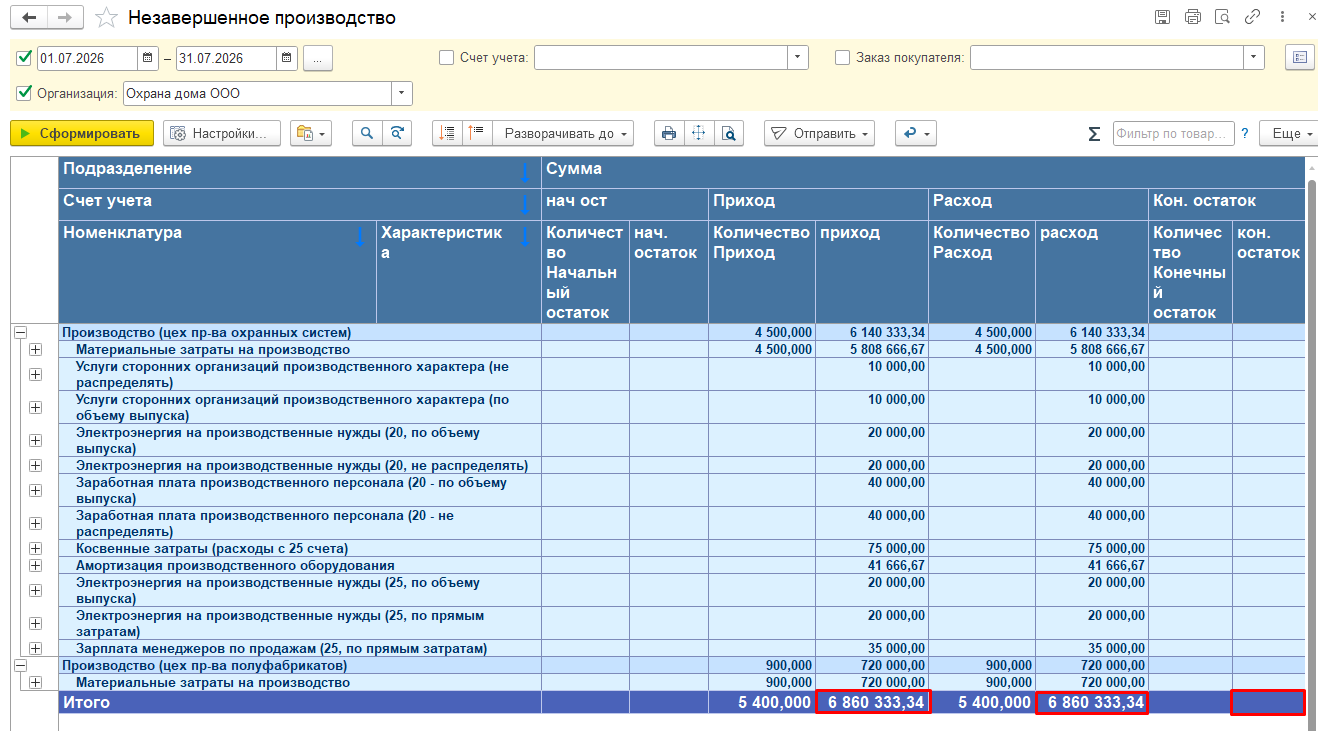Viewport: 1318px width, 731px height.
Task: Open the calendar for the start date 01.07.2026
Action: point(148,58)
